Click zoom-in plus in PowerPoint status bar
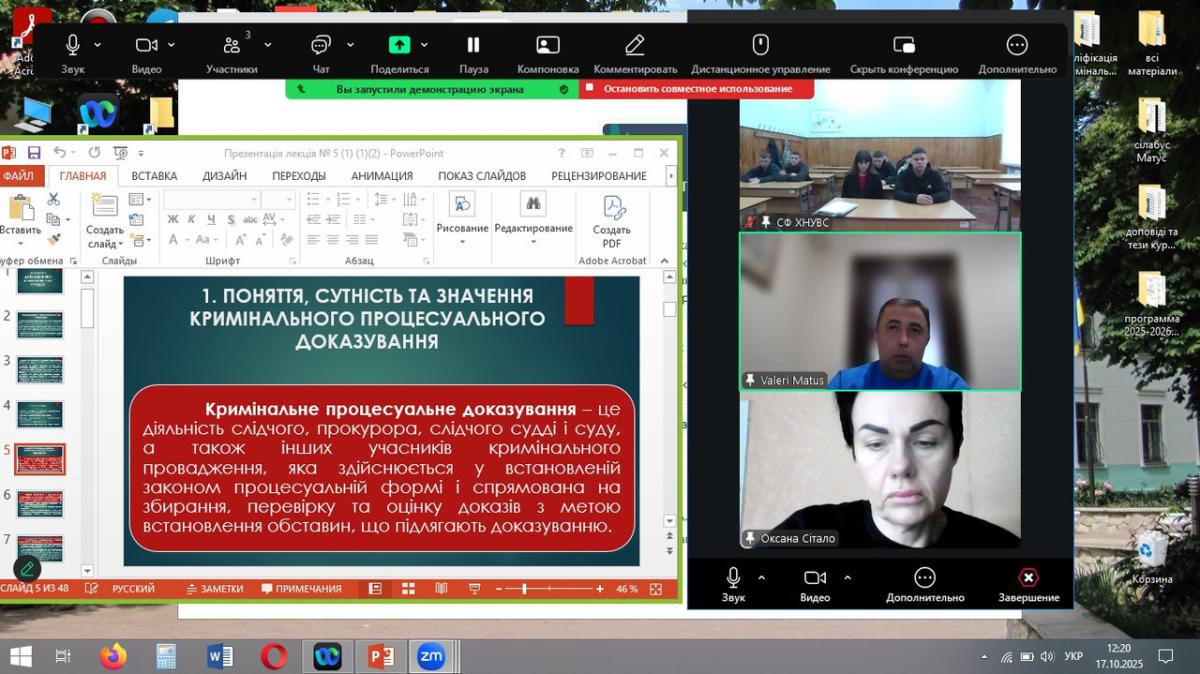This screenshot has height=674, width=1200. coord(599,589)
